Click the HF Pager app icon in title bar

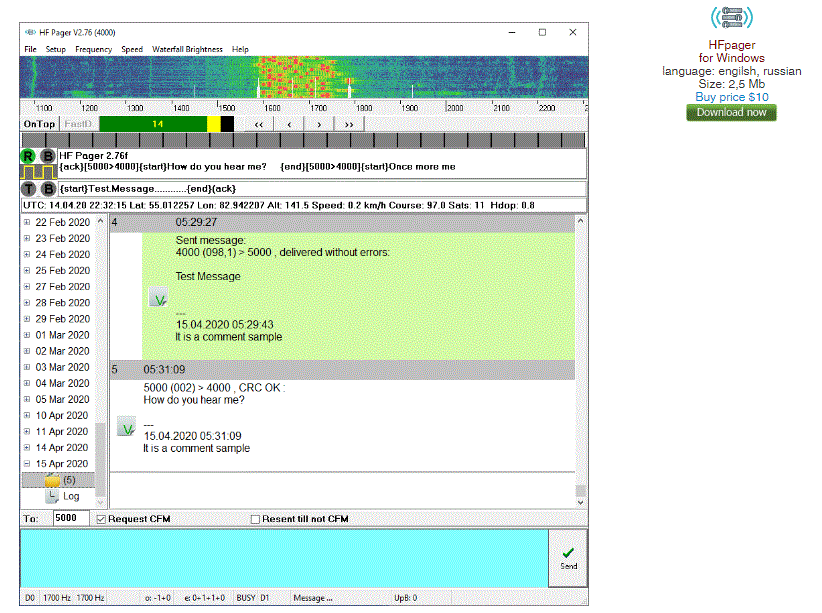30,33
